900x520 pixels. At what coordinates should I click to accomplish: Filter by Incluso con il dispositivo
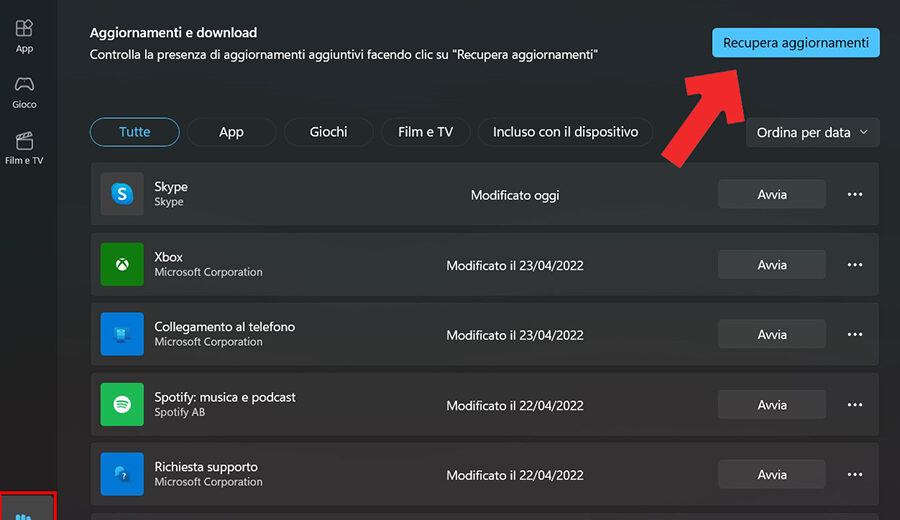[x=565, y=132]
